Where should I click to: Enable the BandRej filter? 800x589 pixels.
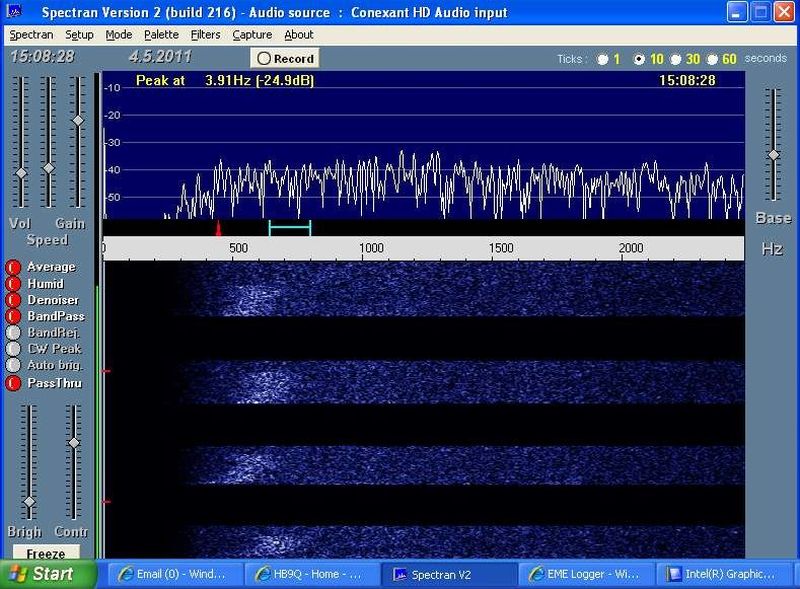13,333
